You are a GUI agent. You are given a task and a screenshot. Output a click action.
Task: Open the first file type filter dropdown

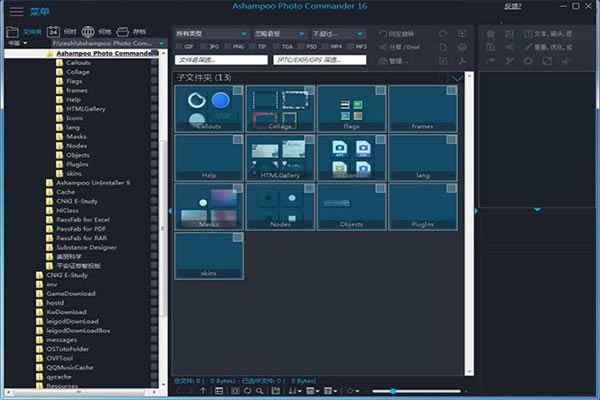pyautogui.click(x=212, y=34)
